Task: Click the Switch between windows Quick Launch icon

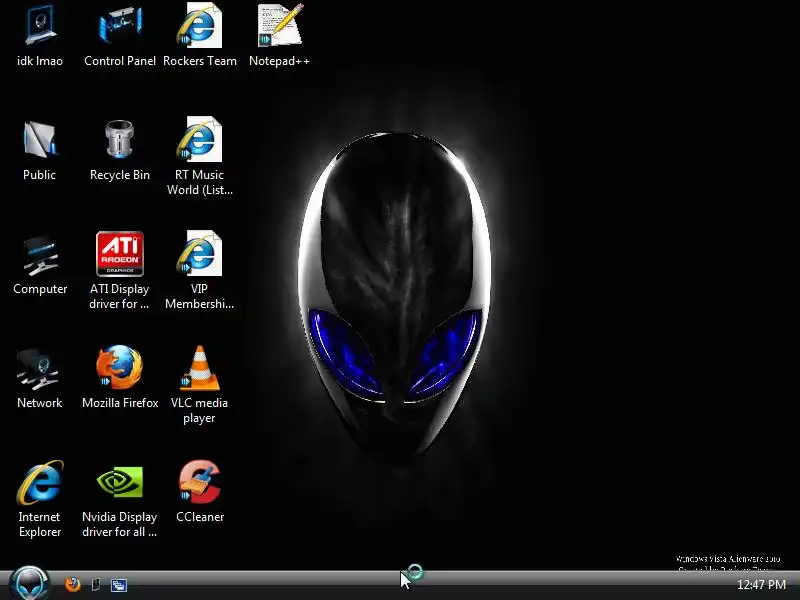Action: 119,585
